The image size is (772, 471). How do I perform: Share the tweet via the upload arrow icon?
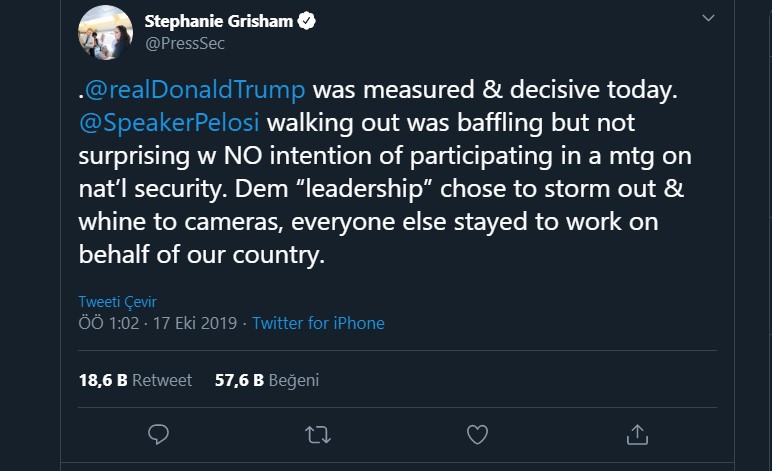tap(637, 434)
